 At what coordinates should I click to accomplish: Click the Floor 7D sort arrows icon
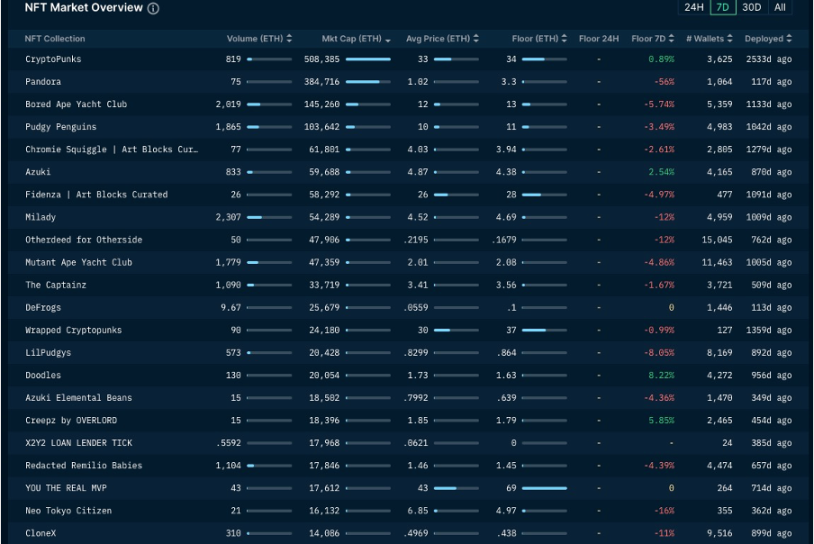pyautogui.click(x=672, y=39)
